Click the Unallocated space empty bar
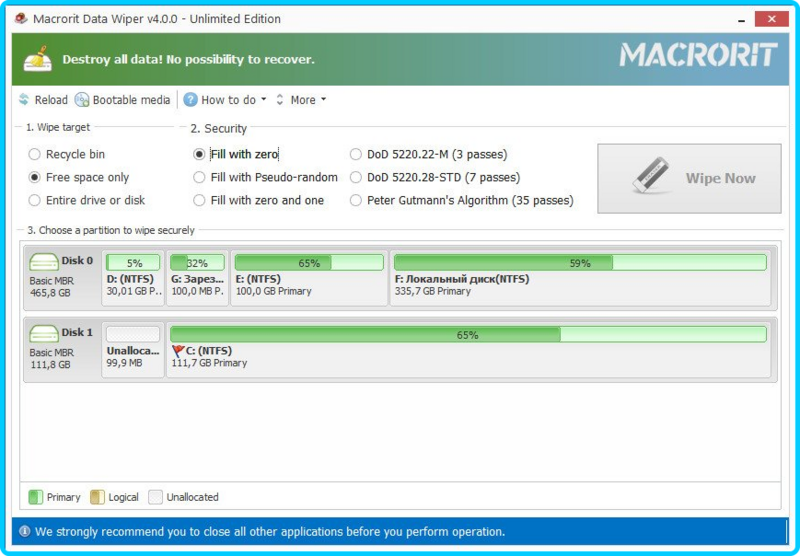The height and width of the screenshot is (556, 800). coord(133,335)
